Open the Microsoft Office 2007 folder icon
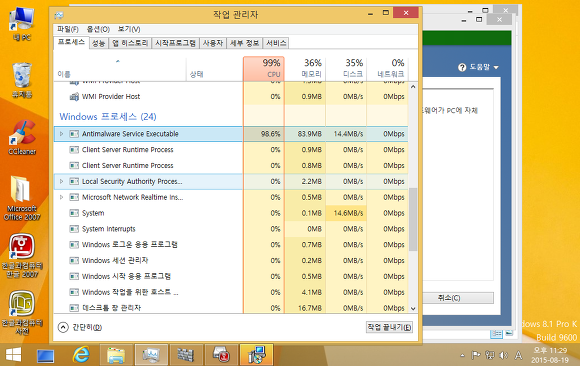 [22, 198]
